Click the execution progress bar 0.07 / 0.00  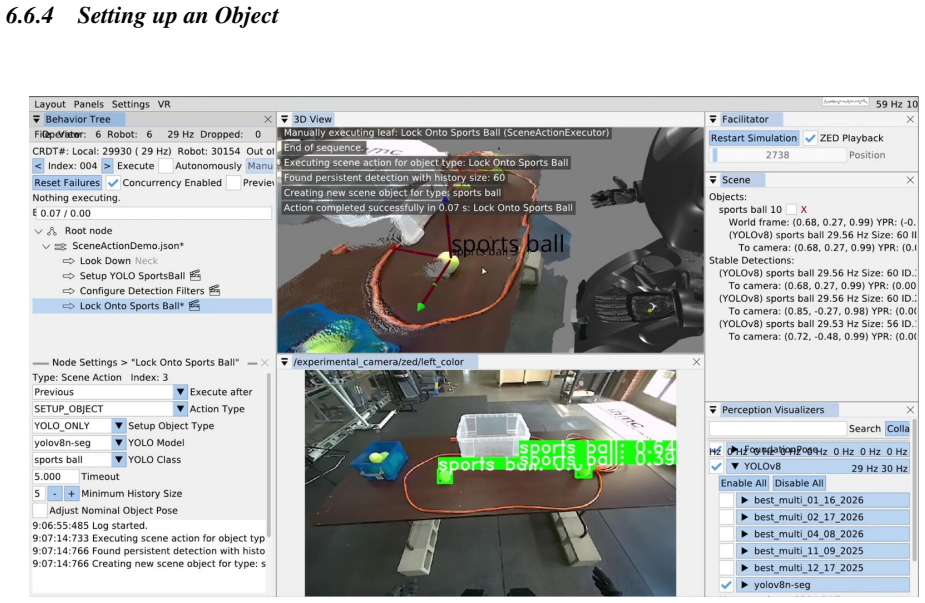pos(153,213)
